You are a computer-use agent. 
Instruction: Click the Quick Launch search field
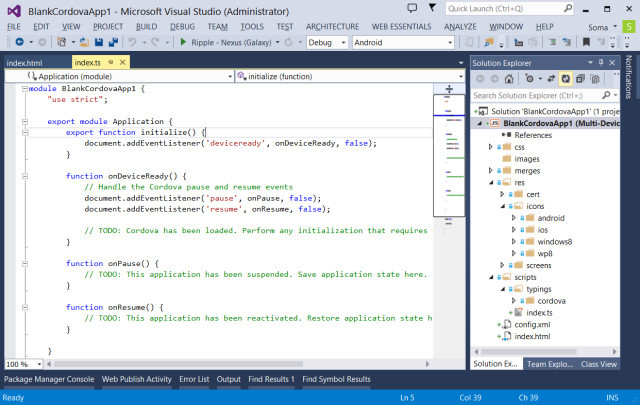coord(505,9)
